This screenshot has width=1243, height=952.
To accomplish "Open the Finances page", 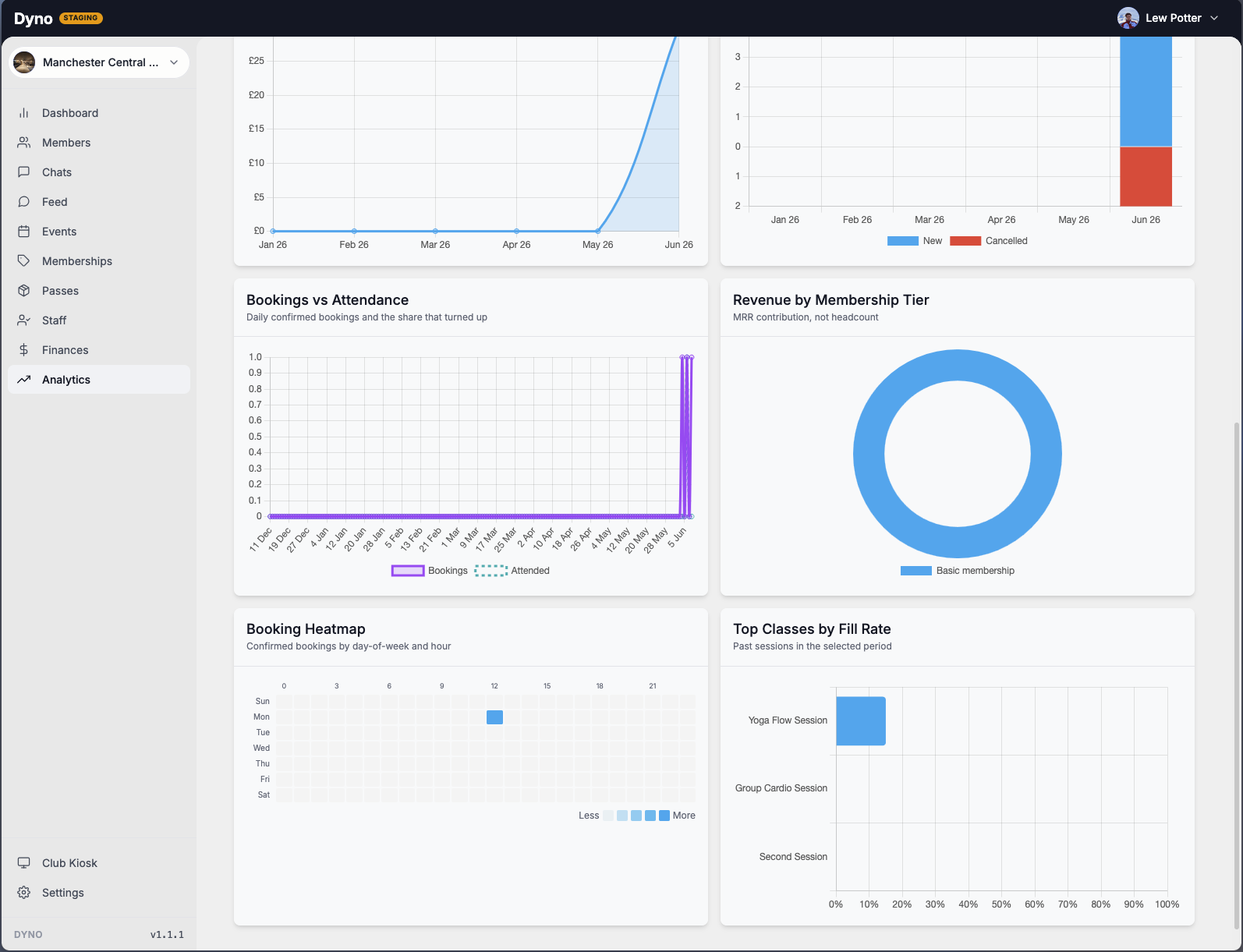I will (x=99, y=350).
